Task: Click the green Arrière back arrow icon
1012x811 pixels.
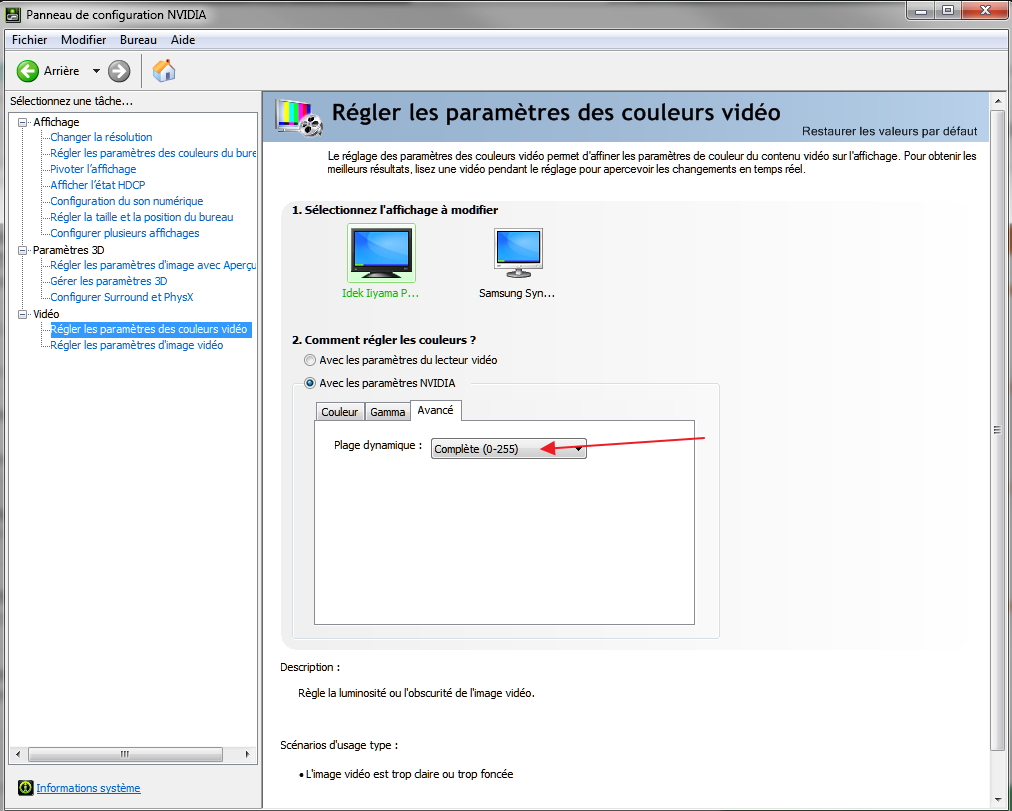Action: click(x=28, y=71)
